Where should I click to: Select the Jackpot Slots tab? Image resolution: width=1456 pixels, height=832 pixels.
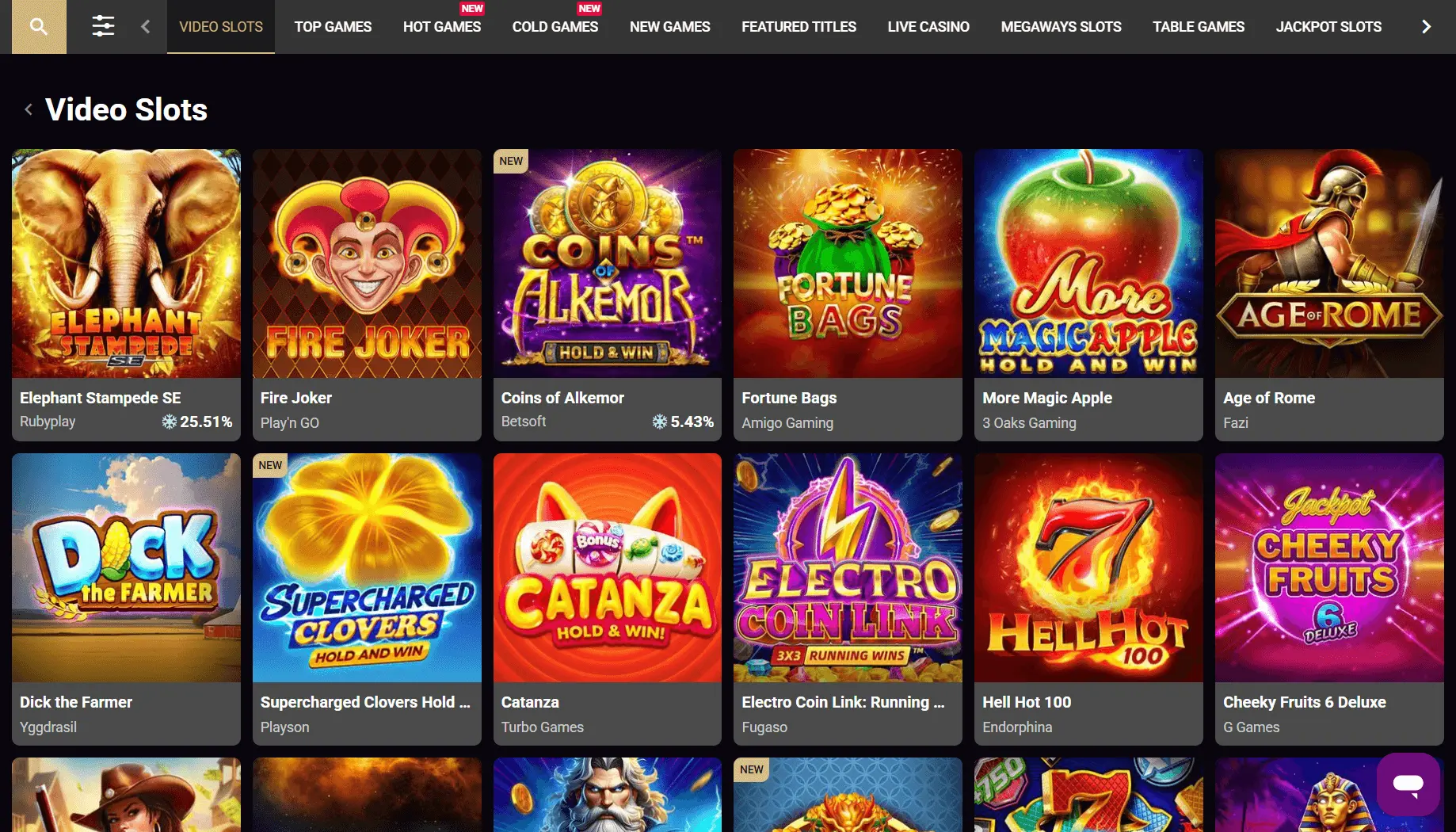pyautogui.click(x=1328, y=27)
